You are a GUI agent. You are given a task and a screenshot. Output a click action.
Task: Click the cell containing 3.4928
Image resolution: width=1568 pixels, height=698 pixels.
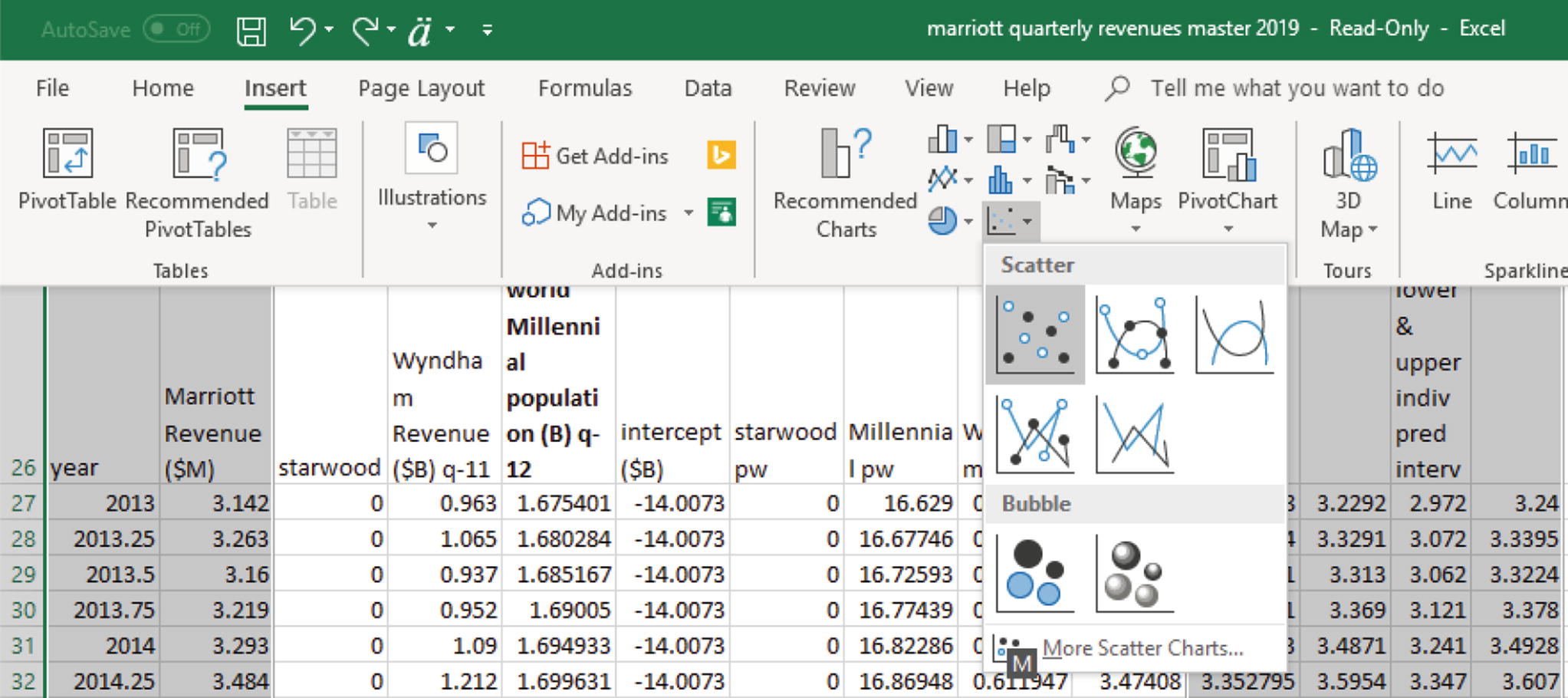pos(1517,646)
